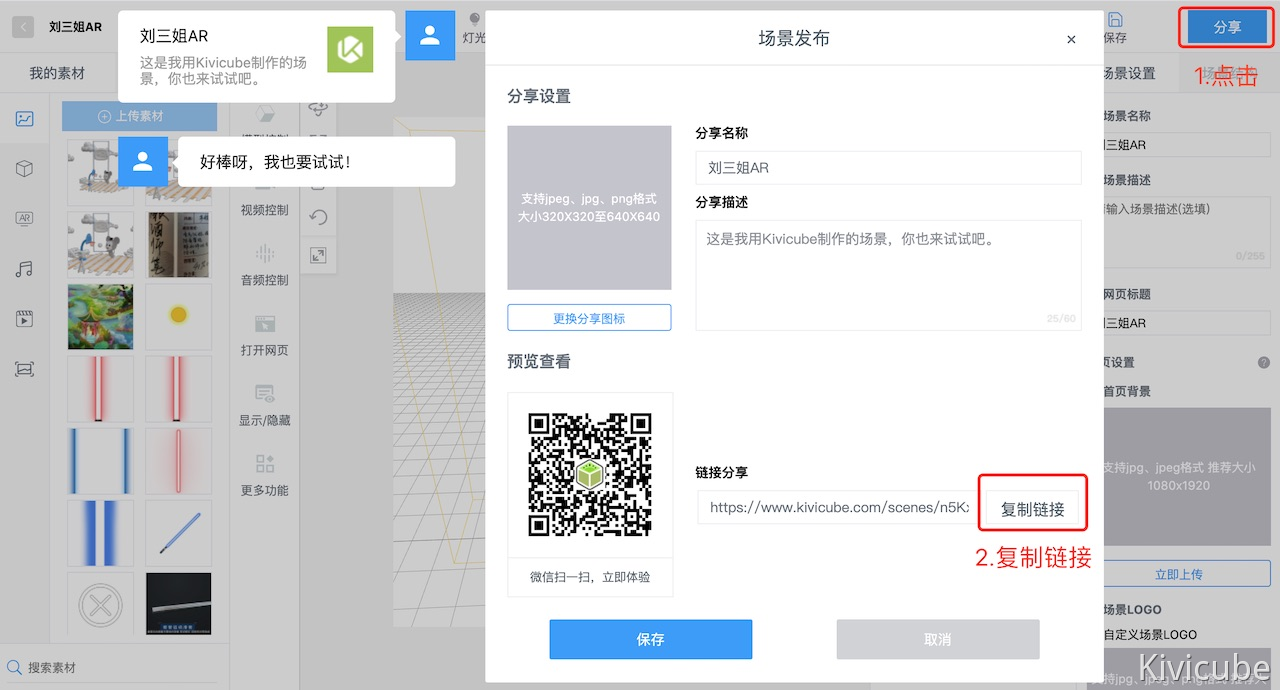The width and height of the screenshot is (1280, 690).
Task: Click the 场景描述 description box in the right panel
Action: coord(1184,231)
